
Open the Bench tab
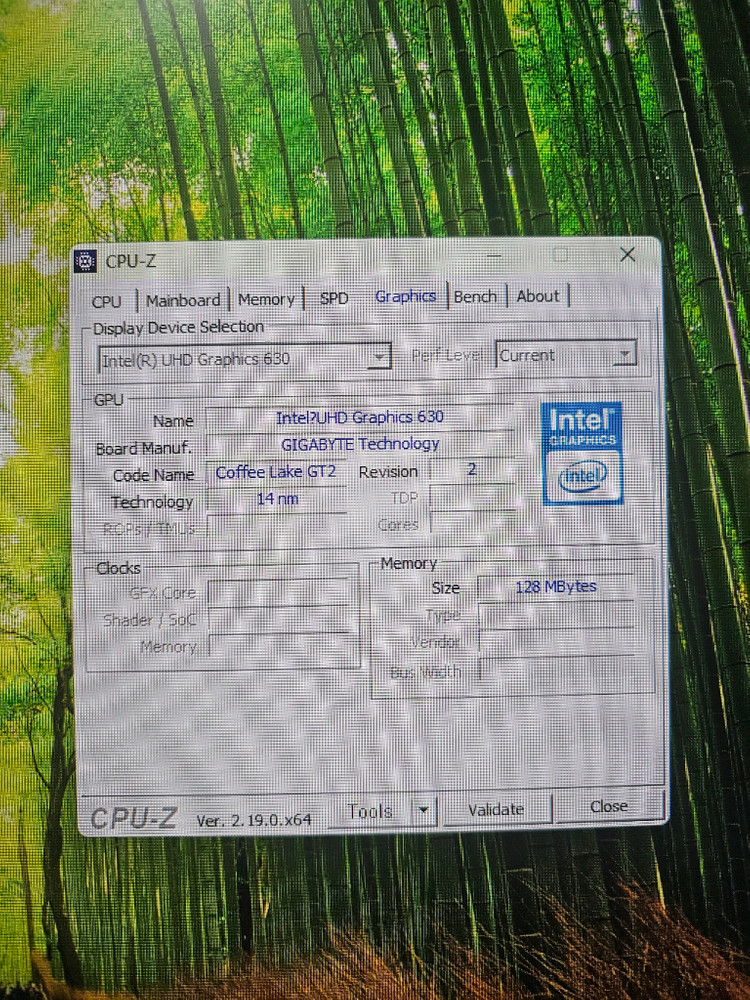(475, 297)
